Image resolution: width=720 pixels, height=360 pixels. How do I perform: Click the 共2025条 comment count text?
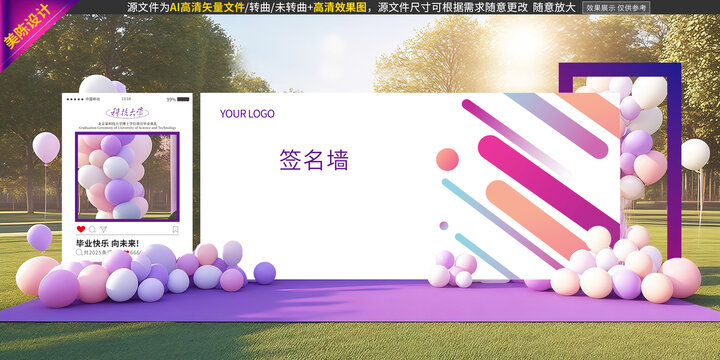pyautogui.click(x=97, y=253)
